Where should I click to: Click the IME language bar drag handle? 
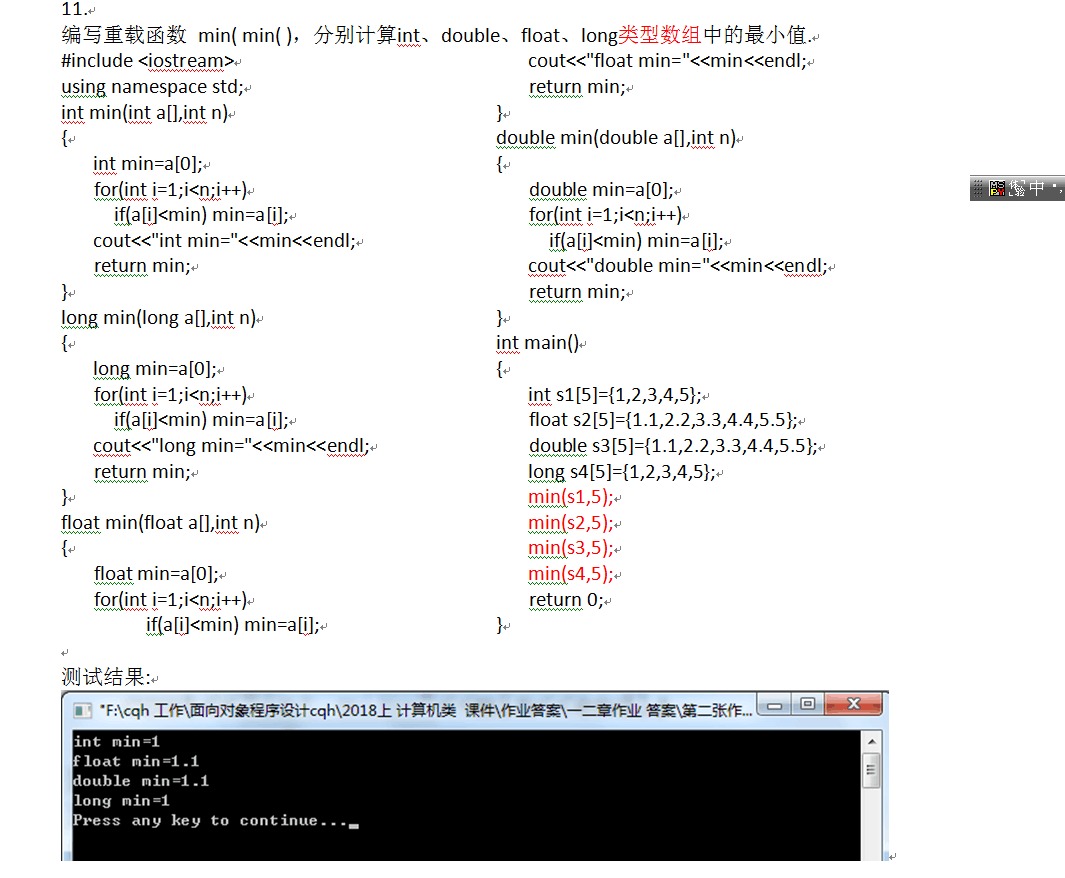979,188
